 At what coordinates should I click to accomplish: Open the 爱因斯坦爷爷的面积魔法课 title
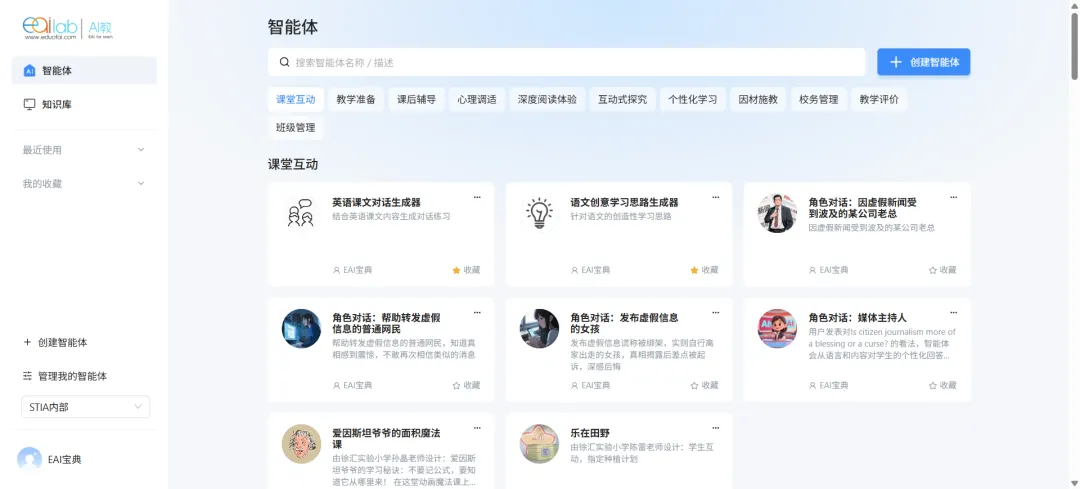[x=386, y=439]
